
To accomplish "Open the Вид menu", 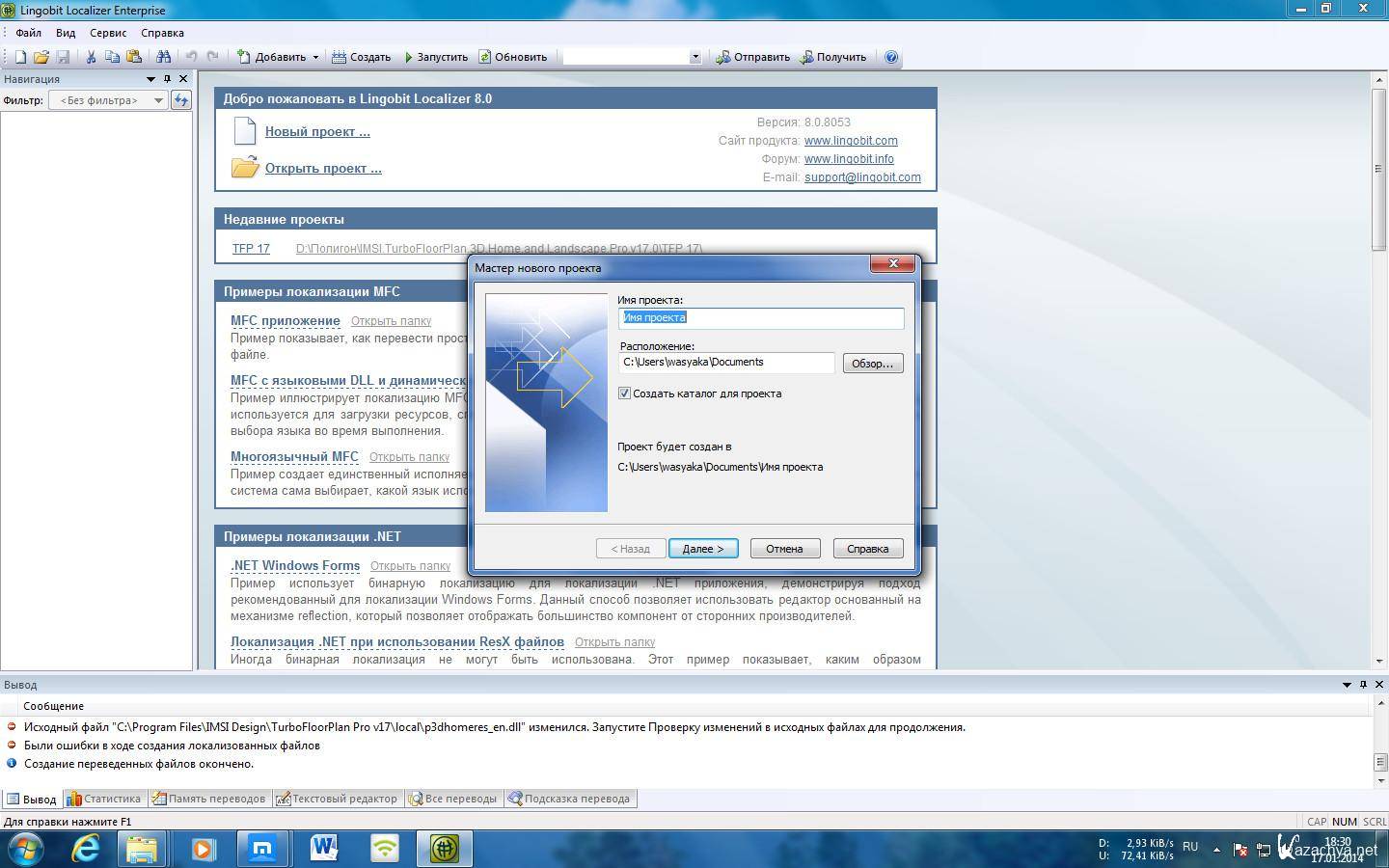I will (x=66, y=33).
